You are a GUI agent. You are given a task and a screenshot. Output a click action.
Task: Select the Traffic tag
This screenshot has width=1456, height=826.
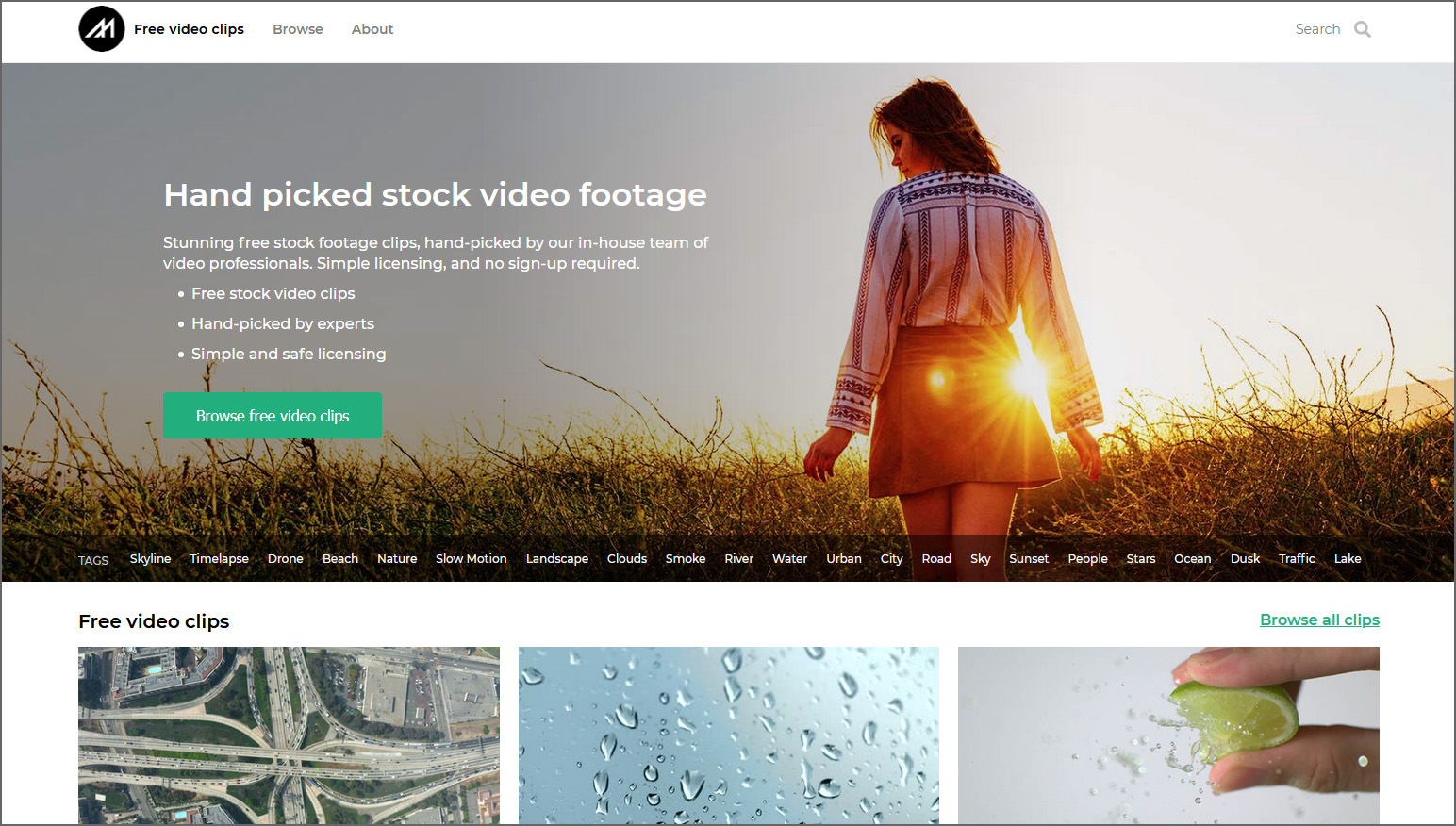pyautogui.click(x=1297, y=558)
